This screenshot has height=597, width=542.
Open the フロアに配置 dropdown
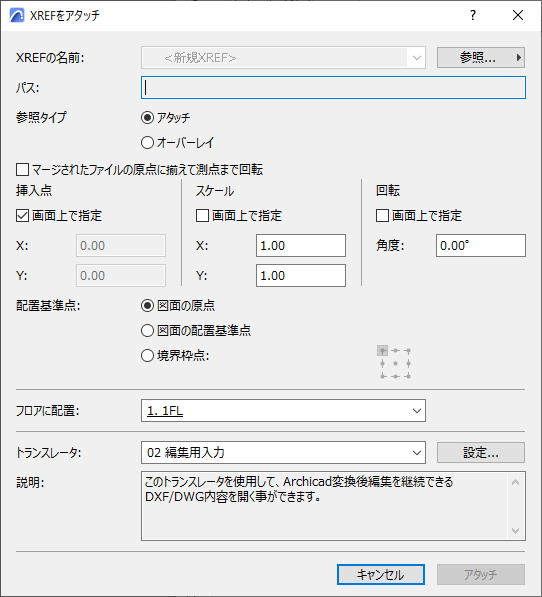(283, 410)
